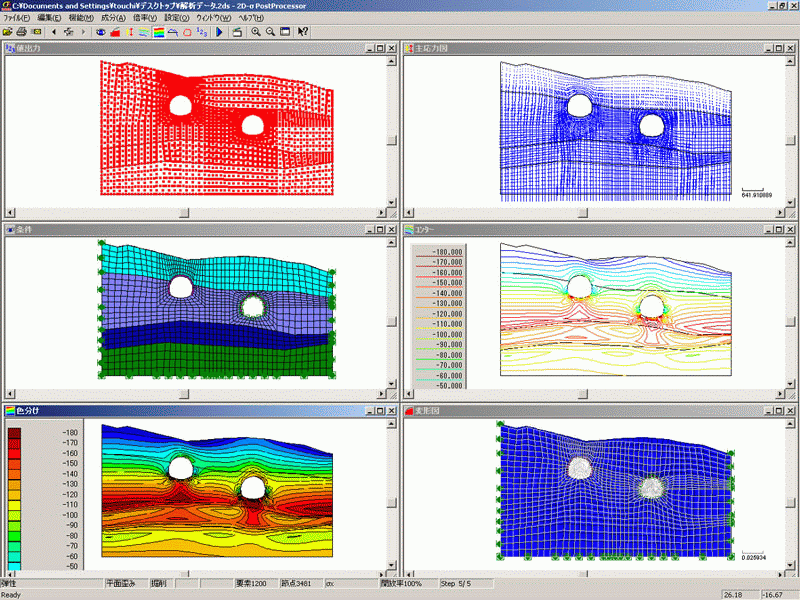The width and height of the screenshot is (800, 600).
Task: Click the 123 numeric values icon
Action: [x=201, y=32]
